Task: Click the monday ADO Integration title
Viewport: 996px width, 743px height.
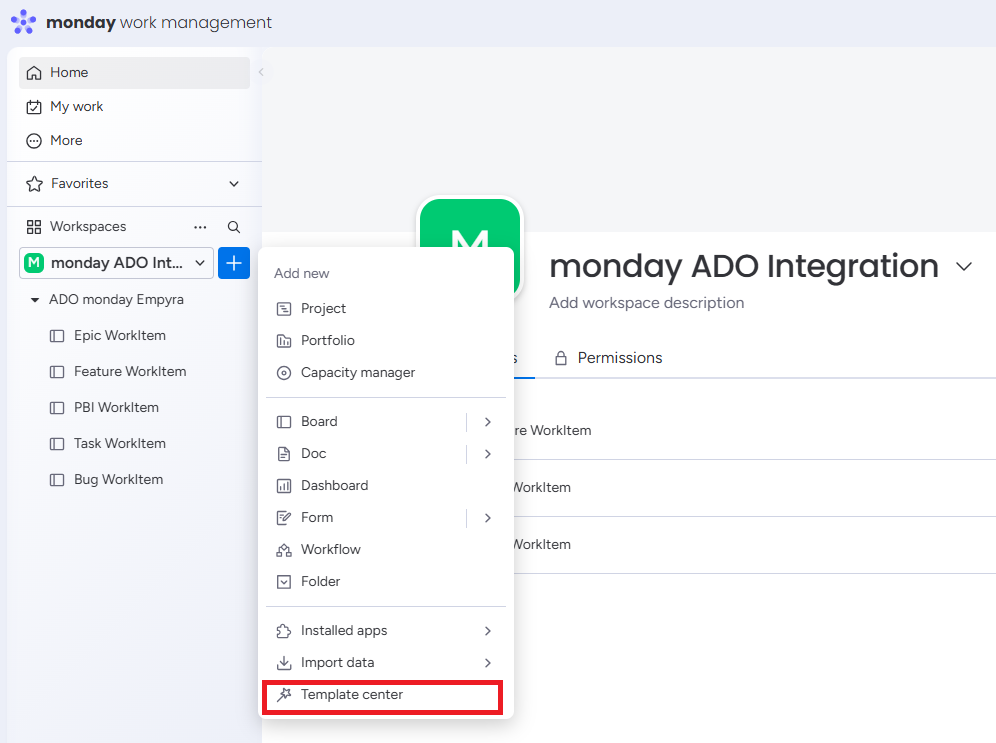Action: 743,266
